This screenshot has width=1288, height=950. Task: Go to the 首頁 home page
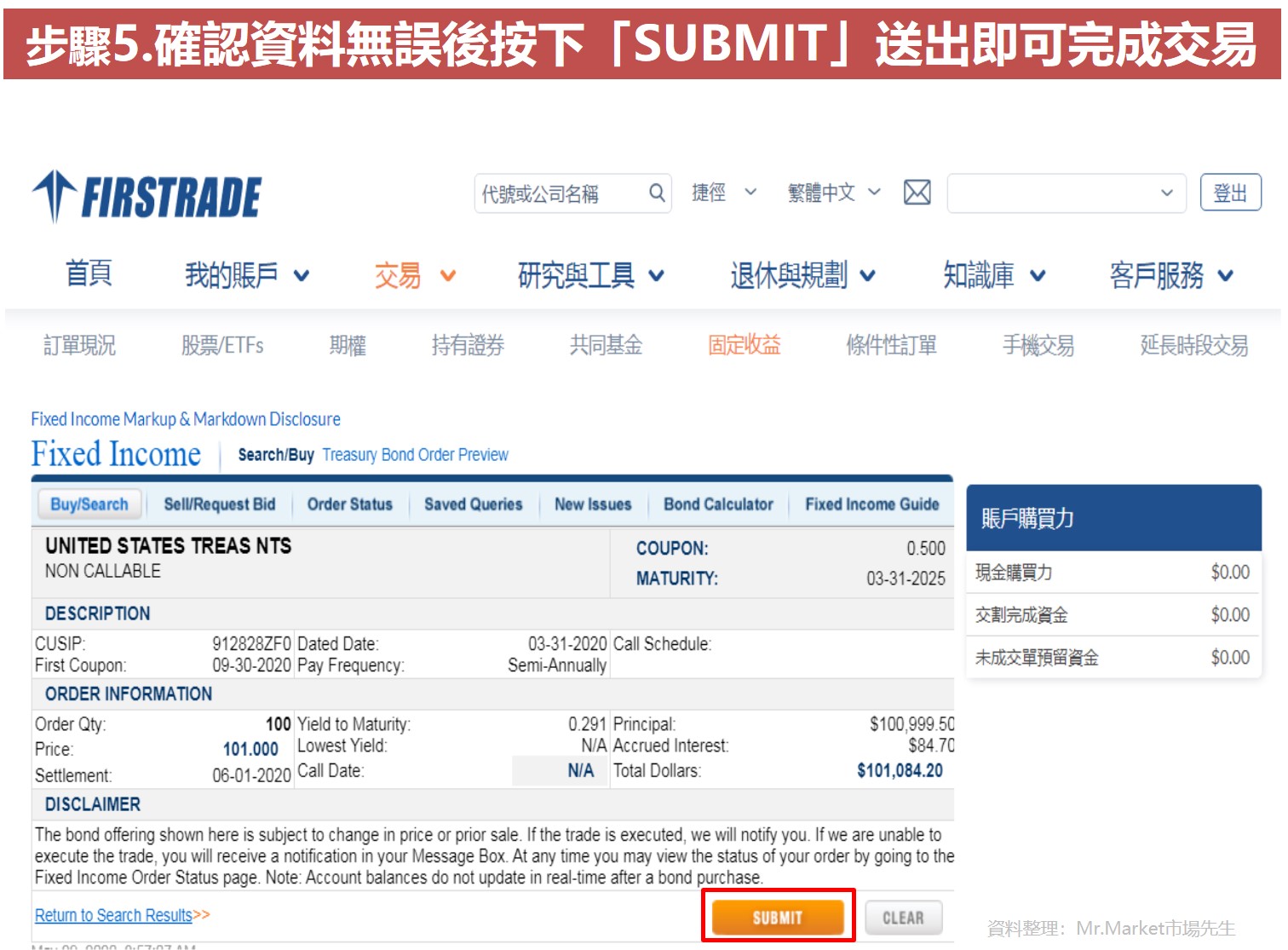(89, 273)
